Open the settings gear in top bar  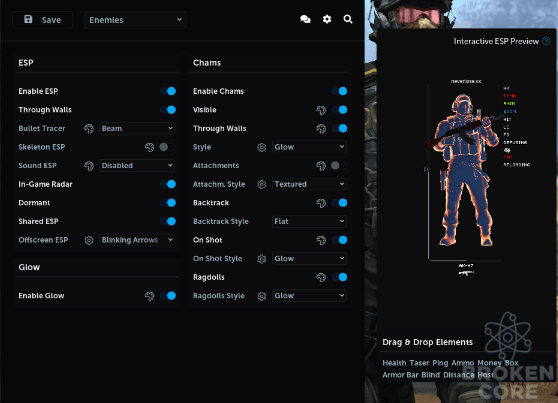pyautogui.click(x=327, y=19)
